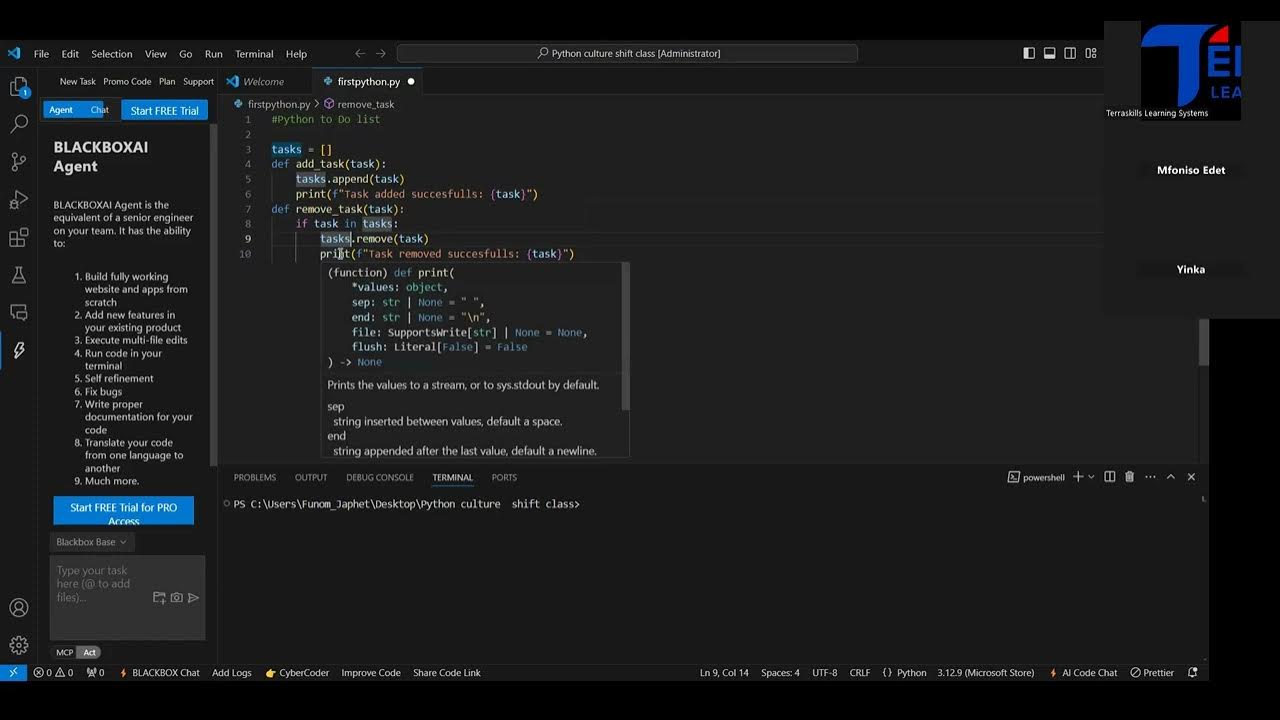This screenshot has height=720, width=1280.
Task: Switch to the OUTPUT panel tab
Action: tap(311, 478)
